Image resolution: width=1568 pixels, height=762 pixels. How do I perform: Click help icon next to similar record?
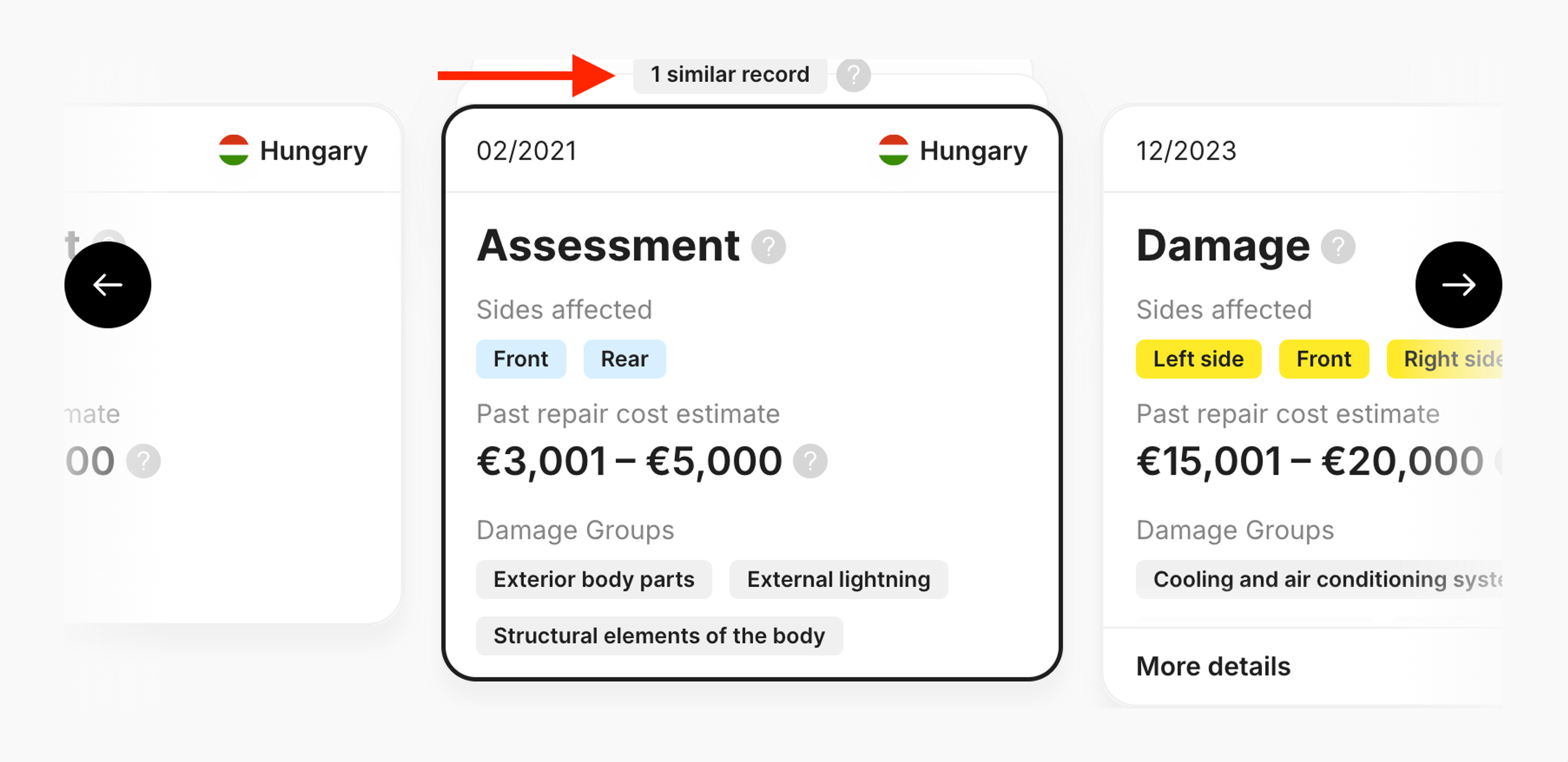click(853, 75)
